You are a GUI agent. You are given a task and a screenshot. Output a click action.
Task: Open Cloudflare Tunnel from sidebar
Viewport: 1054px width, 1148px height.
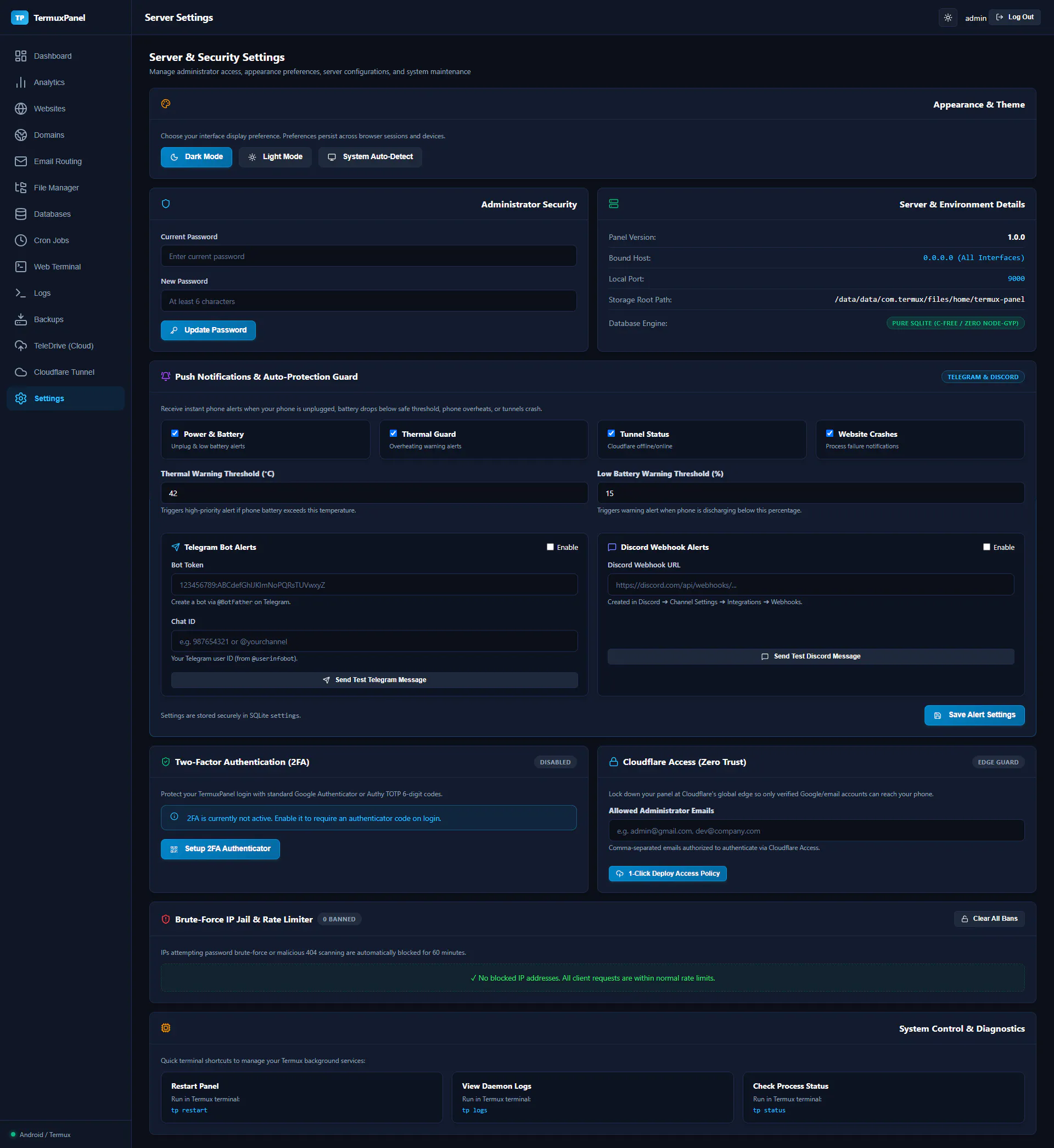point(65,372)
